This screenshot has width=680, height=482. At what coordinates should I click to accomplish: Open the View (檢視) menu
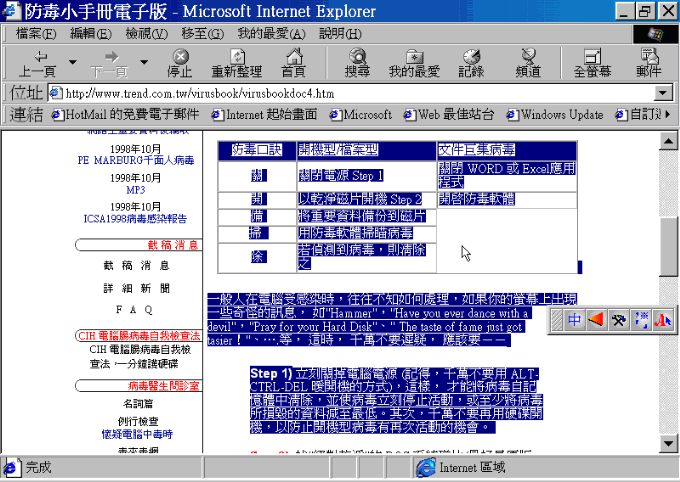(x=146, y=34)
